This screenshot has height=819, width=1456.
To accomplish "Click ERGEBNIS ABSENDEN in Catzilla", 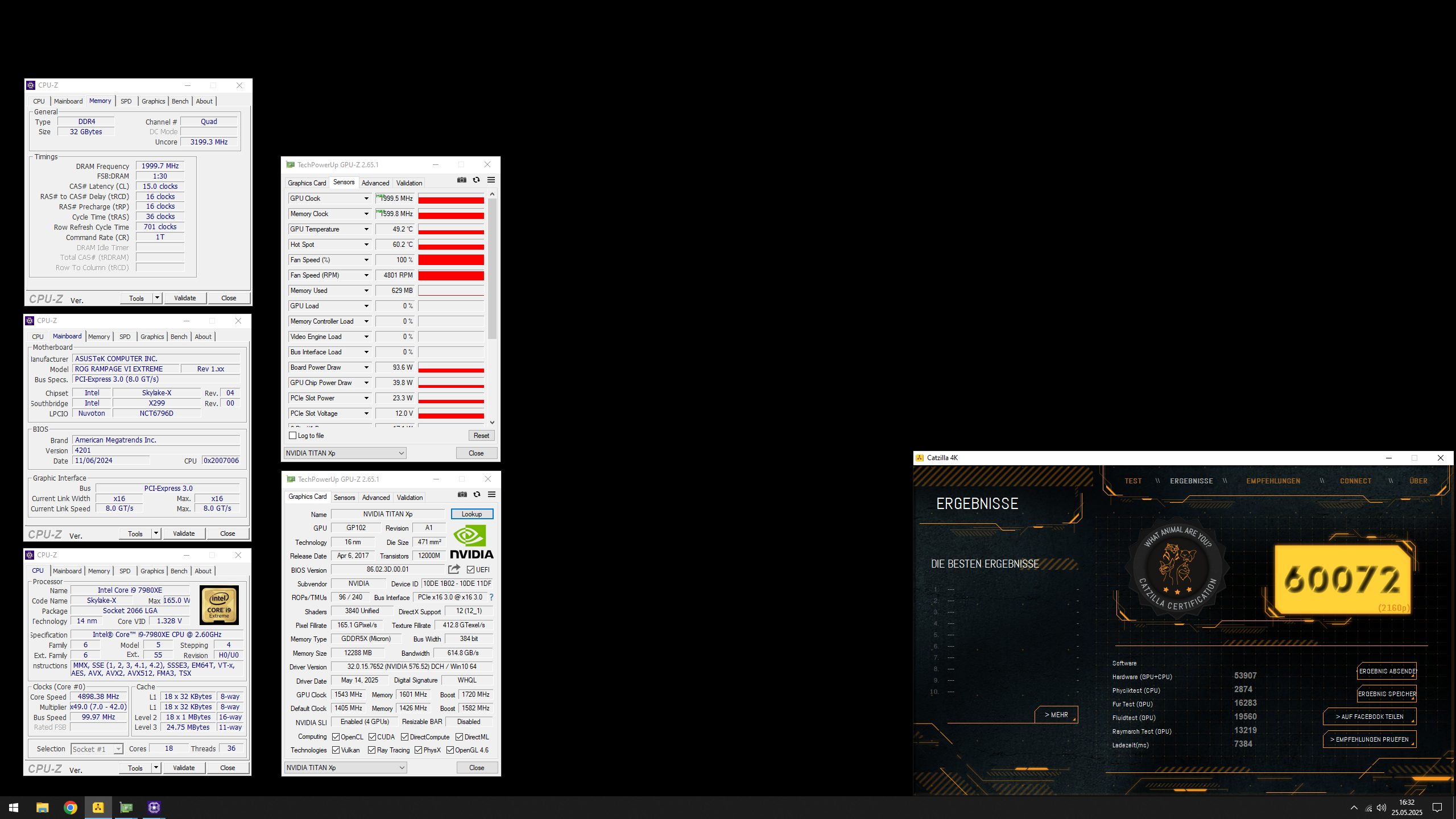I will 1387,671.
